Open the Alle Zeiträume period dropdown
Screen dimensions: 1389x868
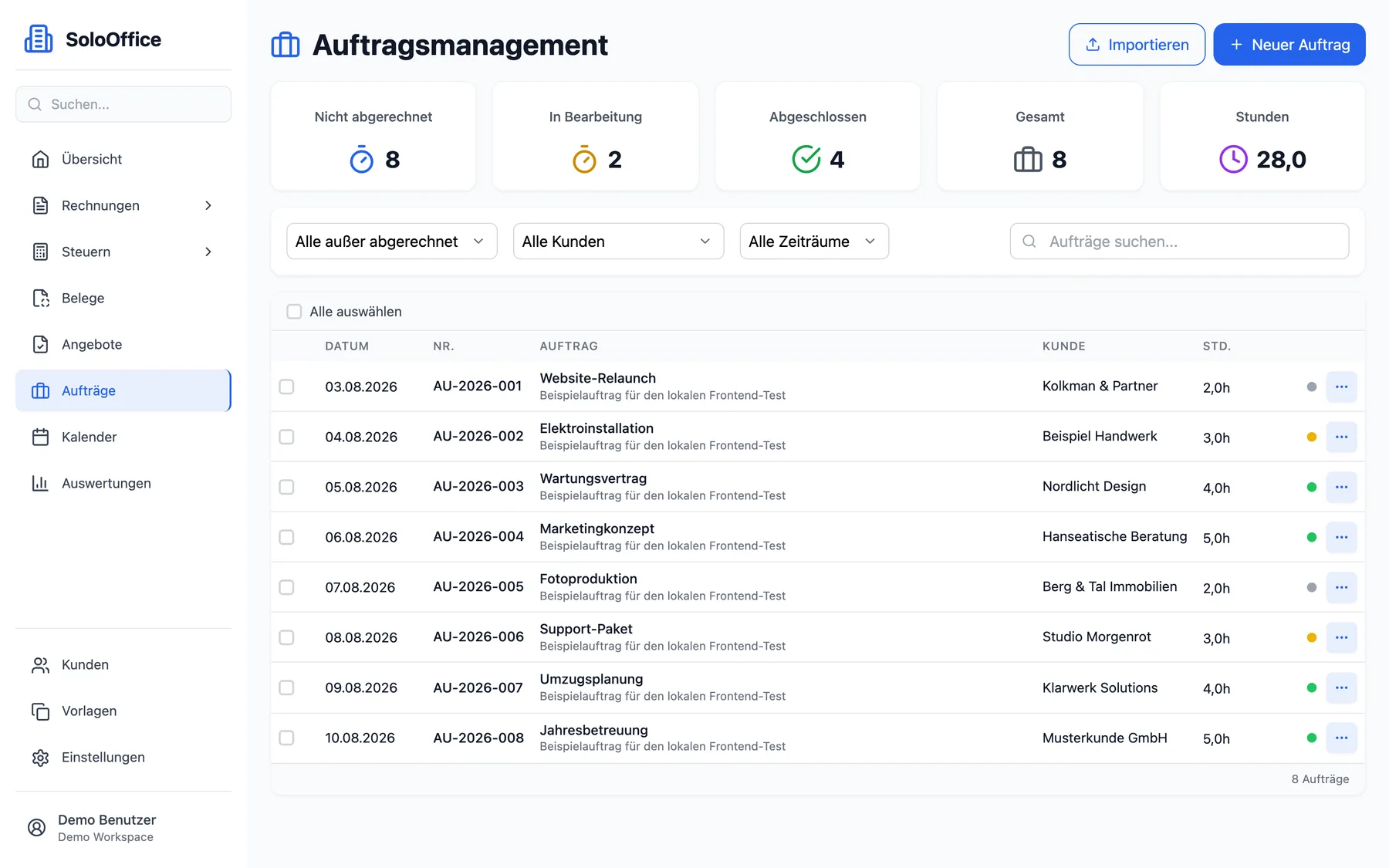(x=814, y=241)
